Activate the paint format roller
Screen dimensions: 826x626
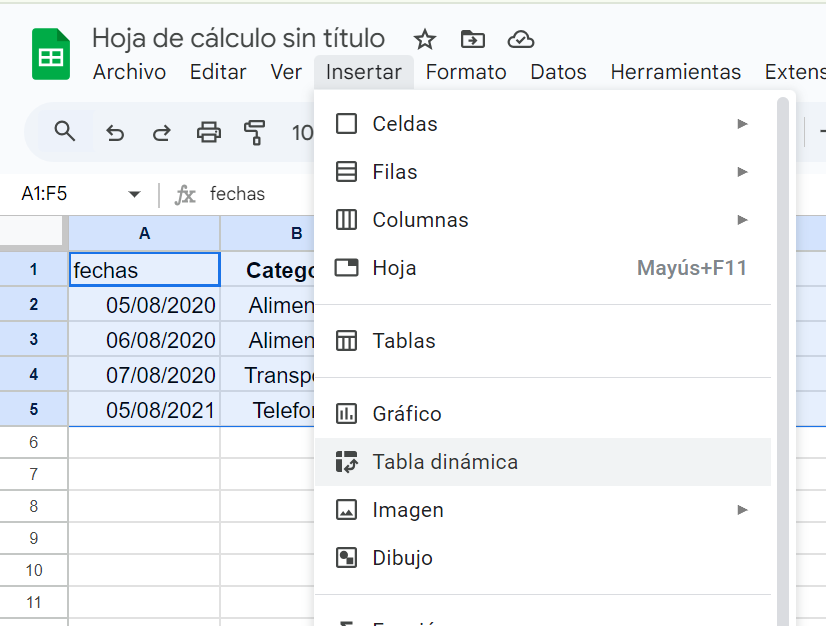coord(255,132)
